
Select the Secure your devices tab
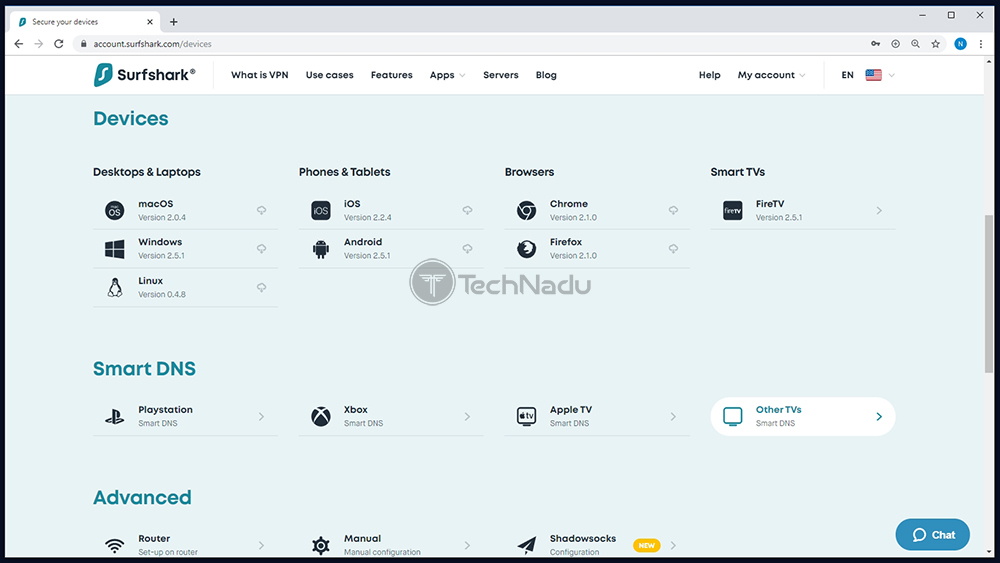[86, 22]
